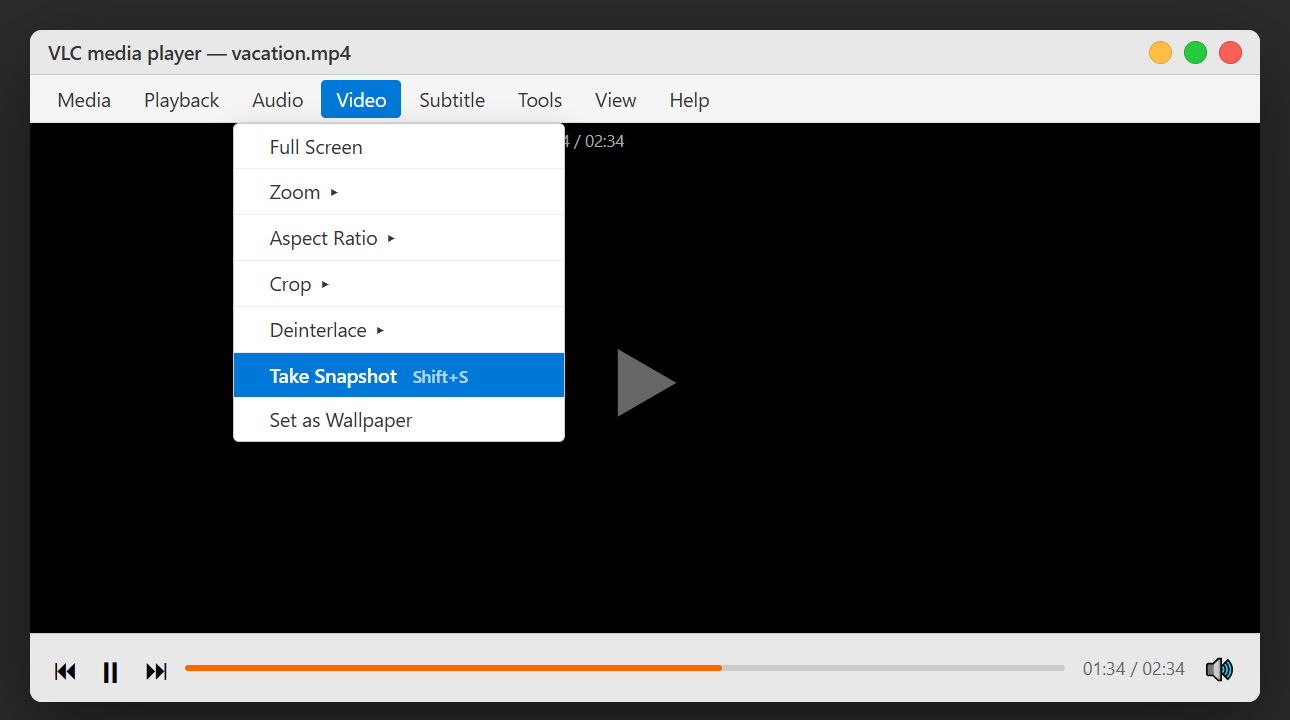This screenshot has height=720, width=1290.
Task: Close the window with the red button
Action: tap(1230, 53)
